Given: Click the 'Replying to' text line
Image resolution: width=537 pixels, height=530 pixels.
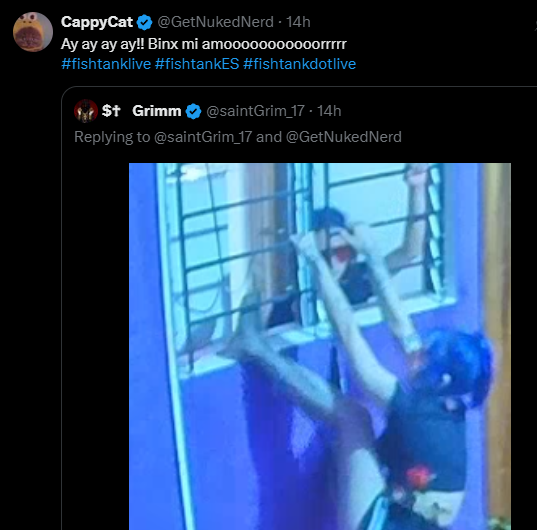Looking at the screenshot, I should (238, 137).
